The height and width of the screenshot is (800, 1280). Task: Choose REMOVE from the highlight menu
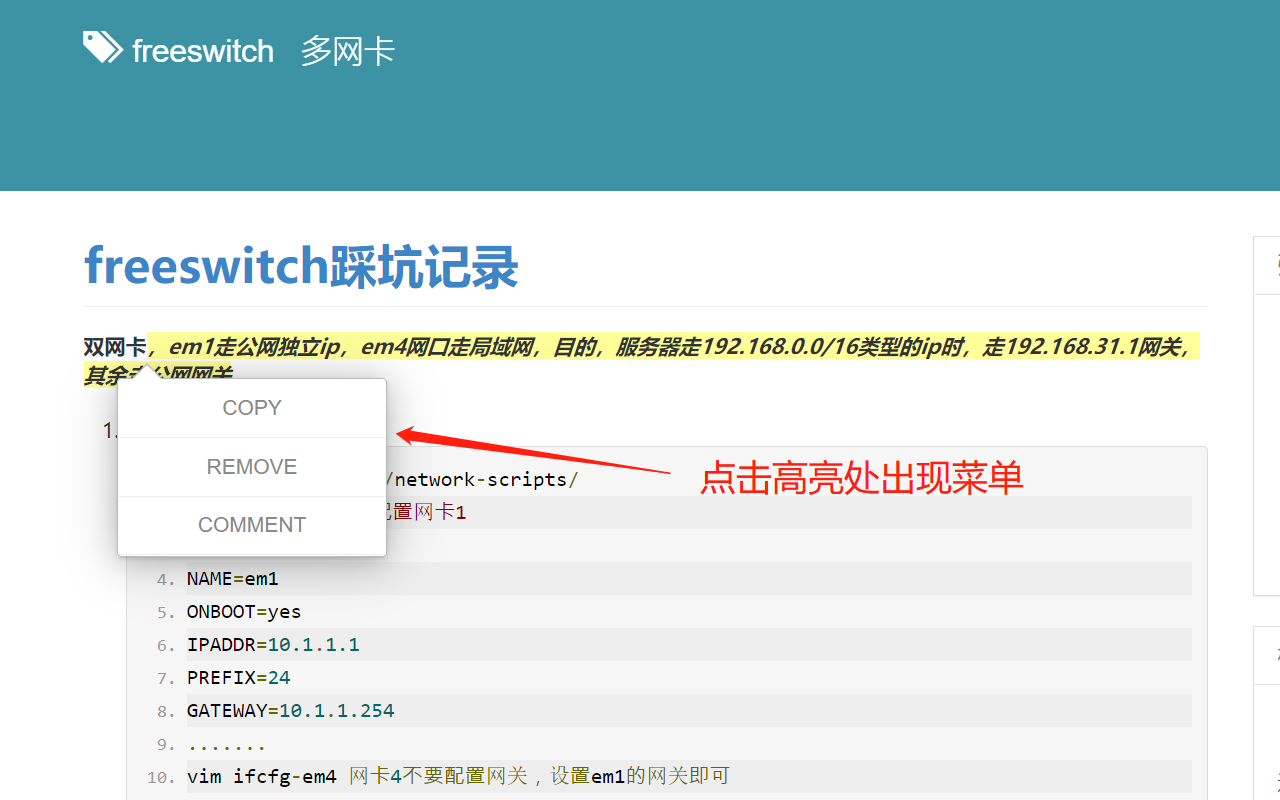pyautogui.click(x=252, y=467)
